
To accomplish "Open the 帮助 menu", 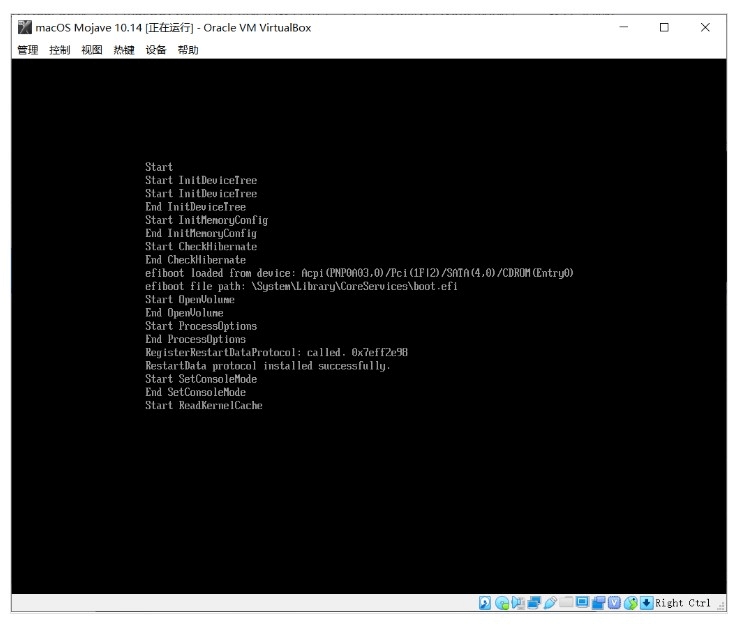I will pos(188,50).
